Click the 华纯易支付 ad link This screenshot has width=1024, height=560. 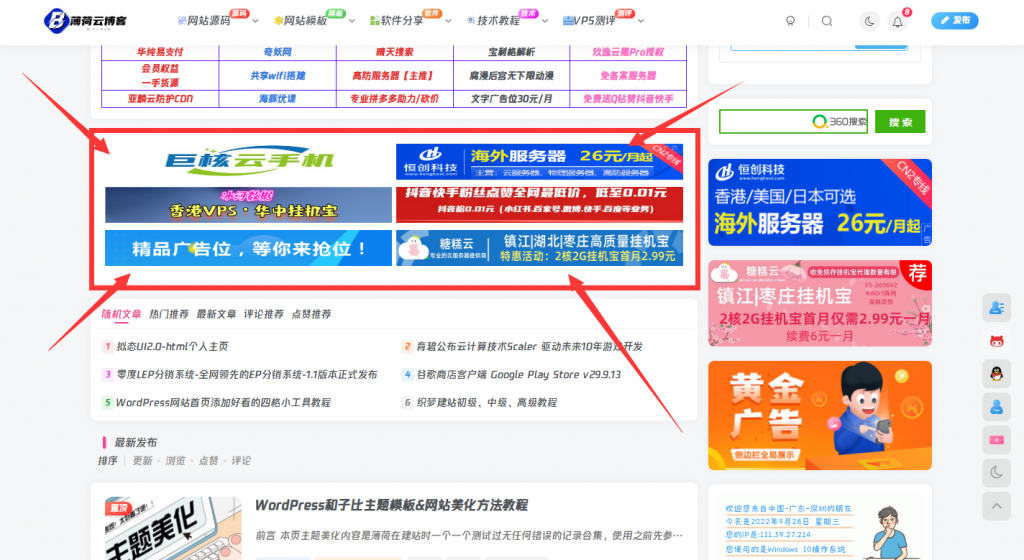pos(160,52)
